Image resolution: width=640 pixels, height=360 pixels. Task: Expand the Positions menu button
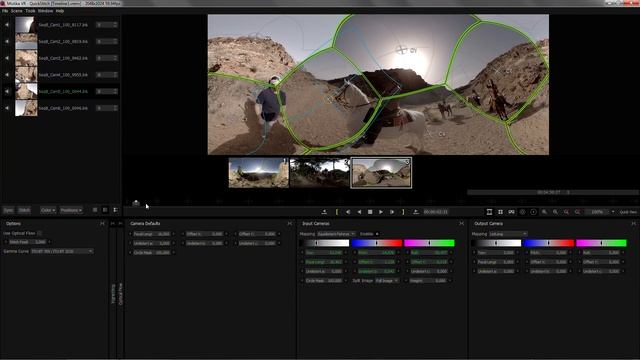(71, 210)
